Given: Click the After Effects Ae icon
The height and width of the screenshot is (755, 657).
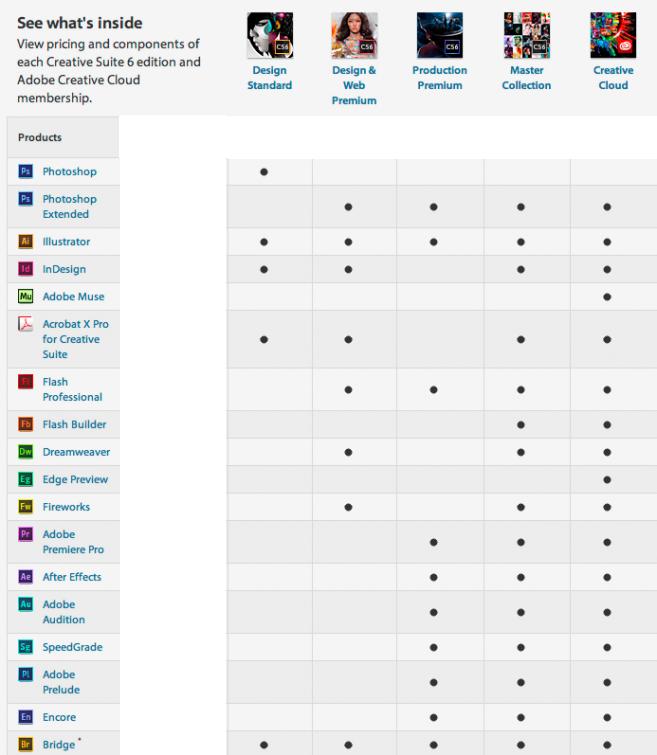Looking at the screenshot, I should click(26, 577).
